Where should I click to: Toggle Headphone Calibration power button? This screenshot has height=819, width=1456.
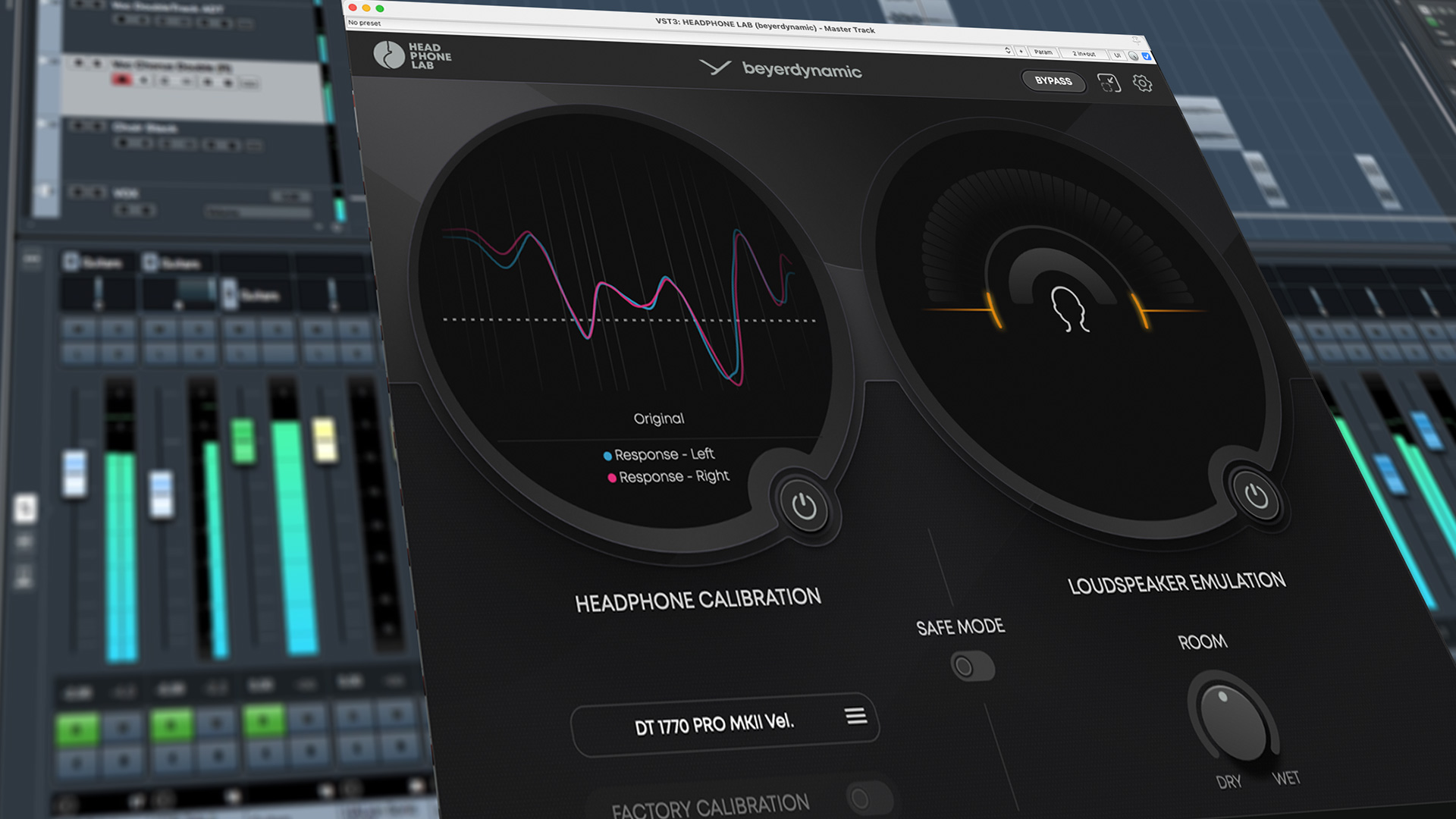pos(804,506)
